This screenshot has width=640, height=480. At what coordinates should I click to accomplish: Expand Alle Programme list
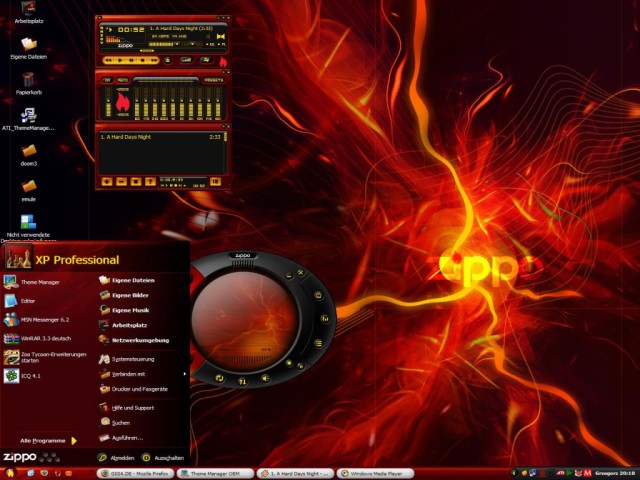(48, 441)
